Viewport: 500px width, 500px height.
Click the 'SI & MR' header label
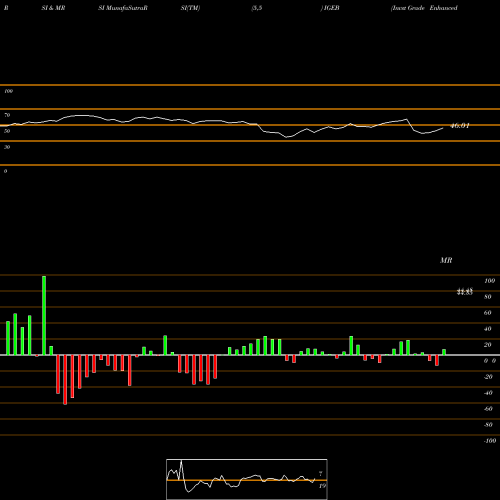coord(53,8)
